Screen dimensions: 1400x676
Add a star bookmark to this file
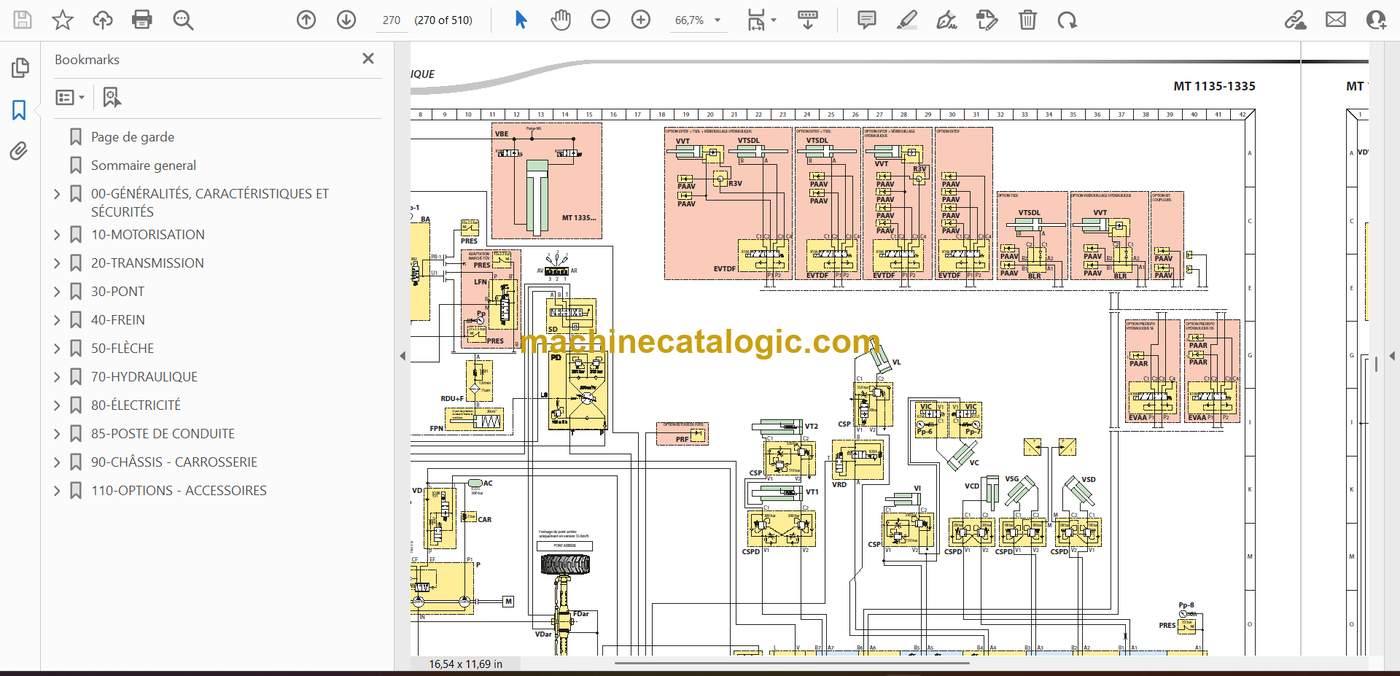62,19
